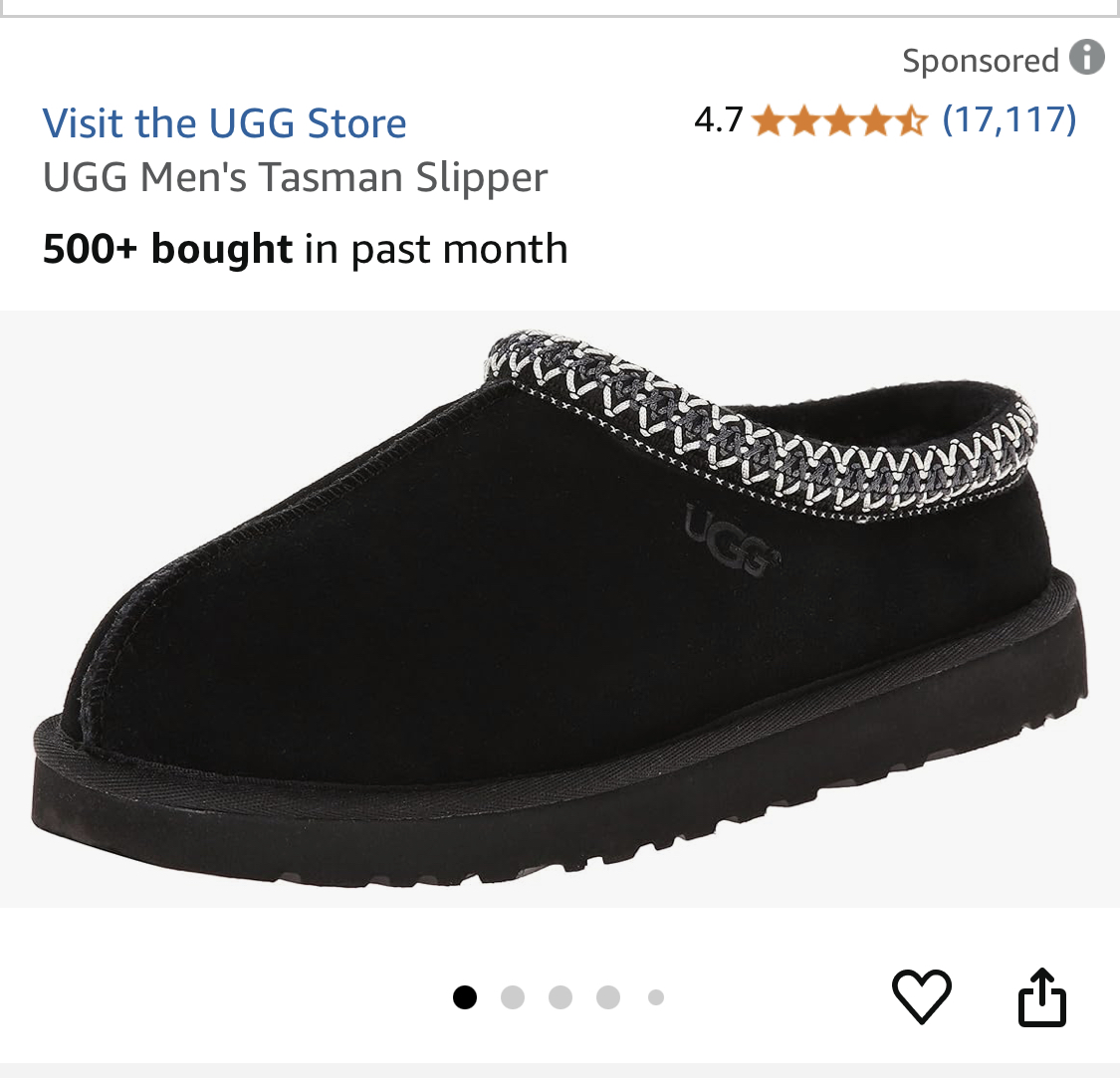The height and width of the screenshot is (1085, 1120).
Task: Open the Visit the UGG Store link
Action: point(224,122)
